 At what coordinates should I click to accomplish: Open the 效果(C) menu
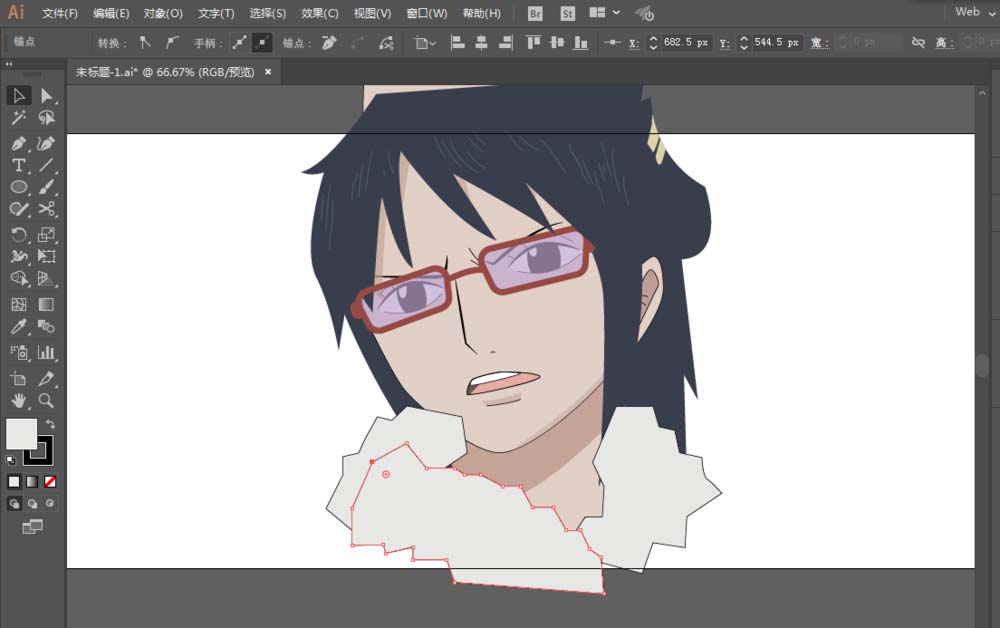click(x=320, y=13)
